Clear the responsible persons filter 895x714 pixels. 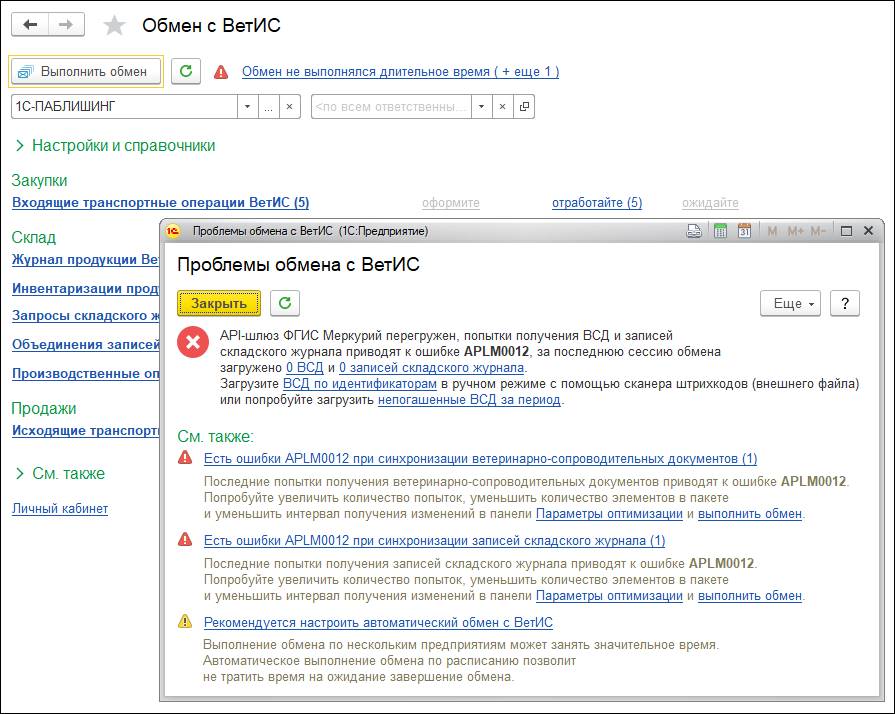click(502, 107)
